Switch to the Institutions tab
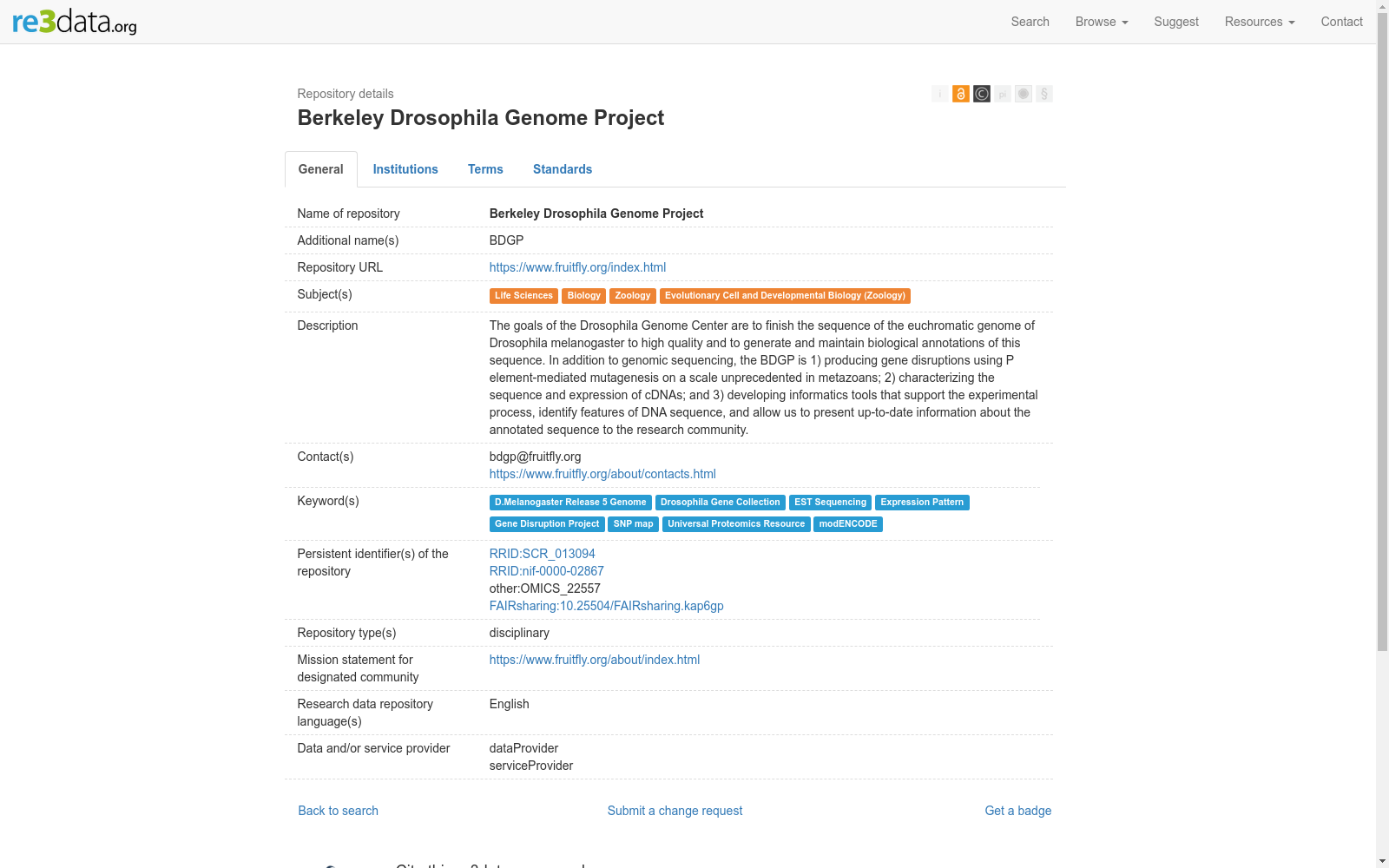 click(405, 169)
